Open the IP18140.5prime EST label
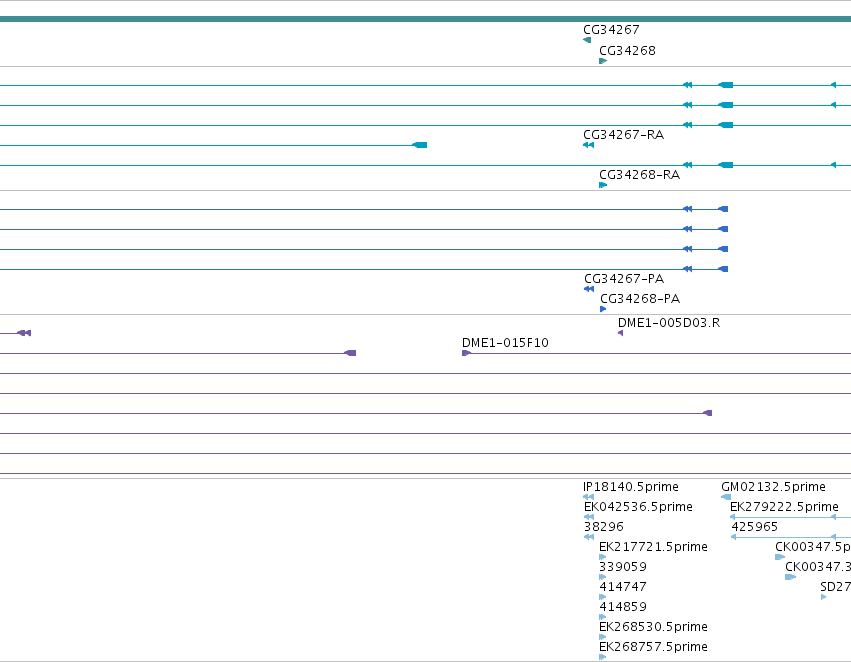The height and width of the screenshot is (662, 851). pos(631,487)
